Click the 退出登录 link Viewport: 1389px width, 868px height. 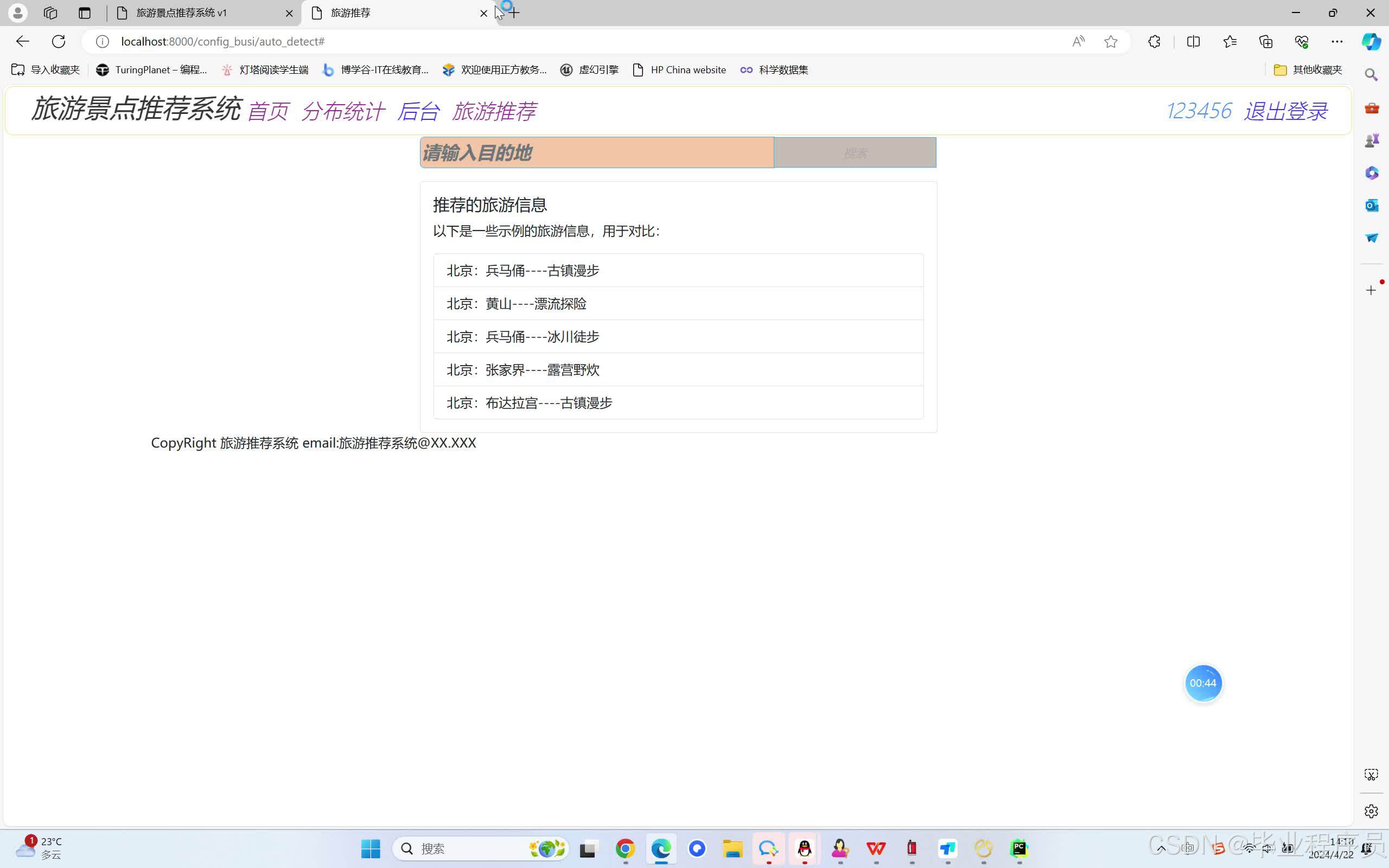[x=1285, y=111]
